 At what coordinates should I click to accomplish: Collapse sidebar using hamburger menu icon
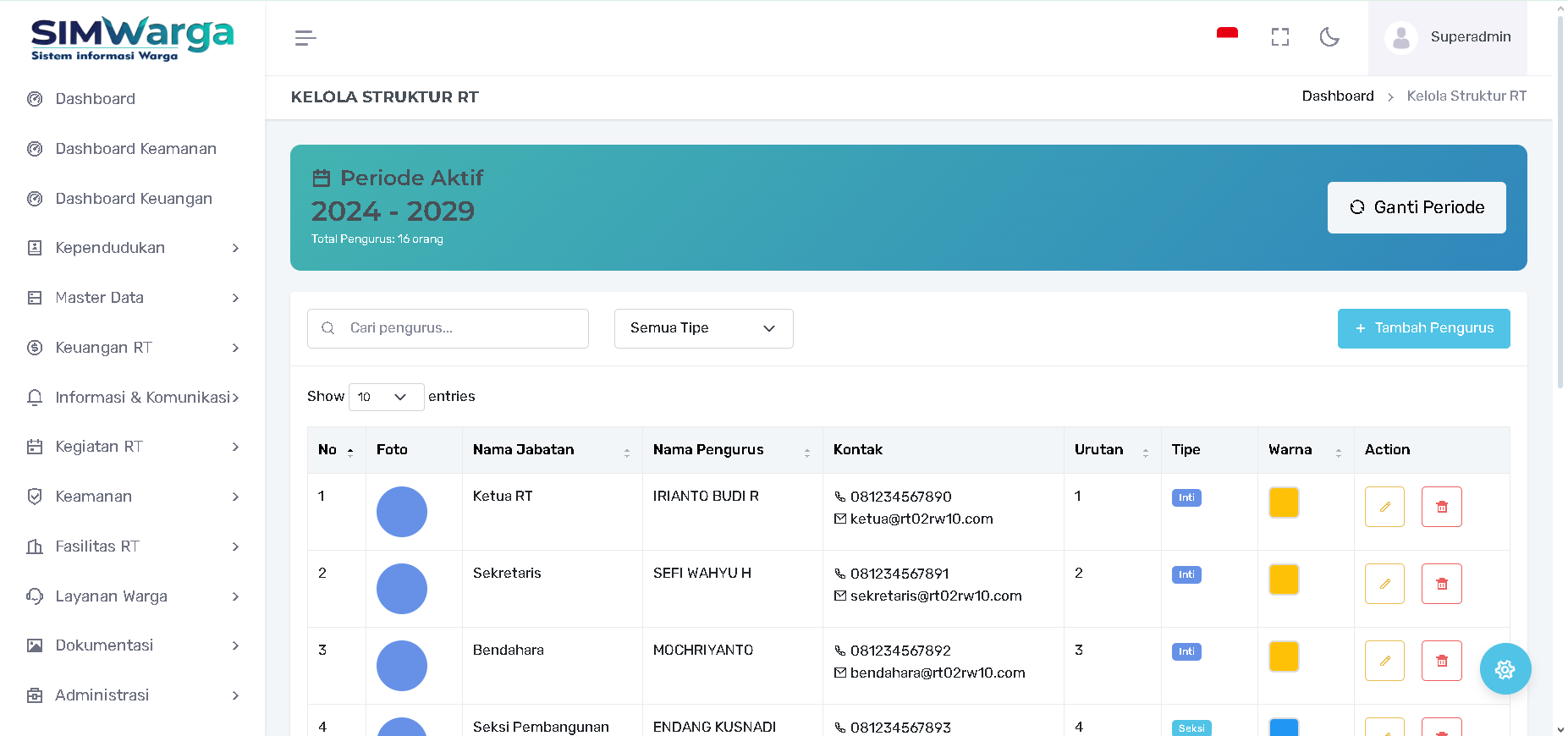(305, 38)
